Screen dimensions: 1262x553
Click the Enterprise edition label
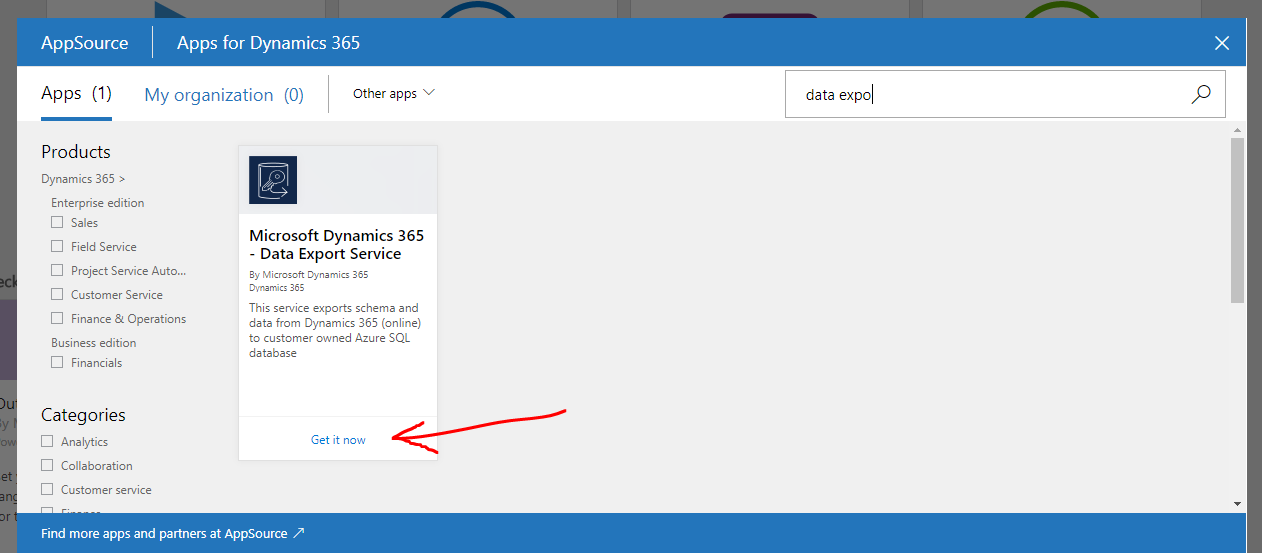click(x=98, y=203)
